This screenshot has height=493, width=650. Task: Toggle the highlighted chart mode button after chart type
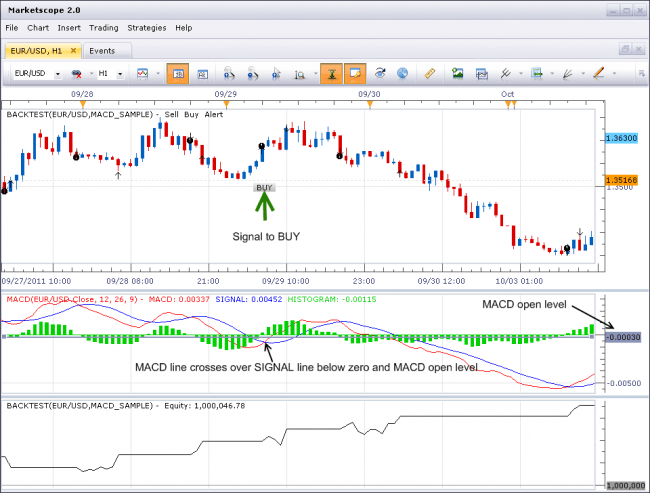coord(178,74)
